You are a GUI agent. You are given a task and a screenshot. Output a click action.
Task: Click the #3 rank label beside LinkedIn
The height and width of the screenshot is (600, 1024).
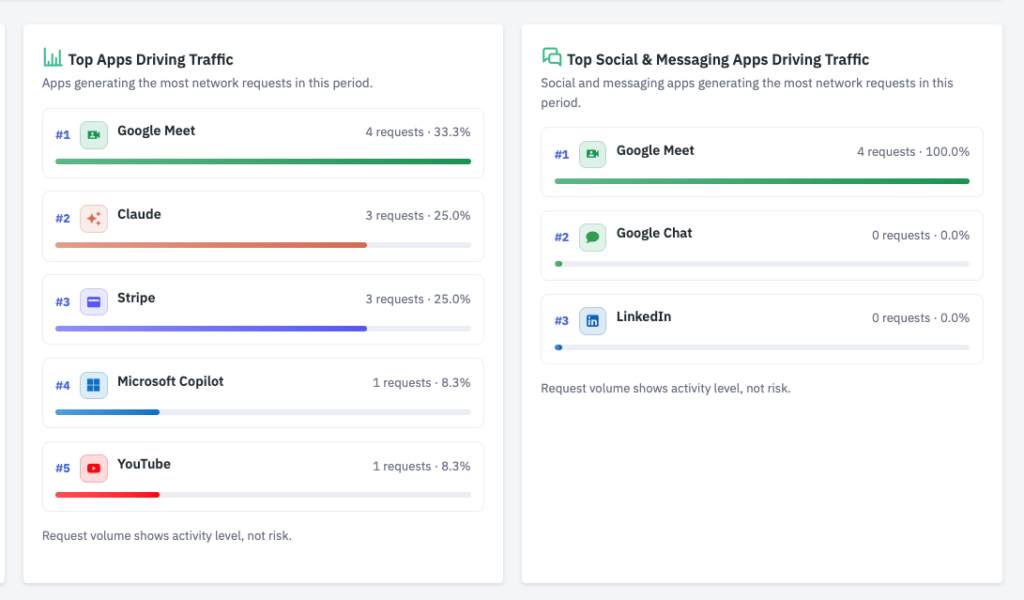pos(562,321)
